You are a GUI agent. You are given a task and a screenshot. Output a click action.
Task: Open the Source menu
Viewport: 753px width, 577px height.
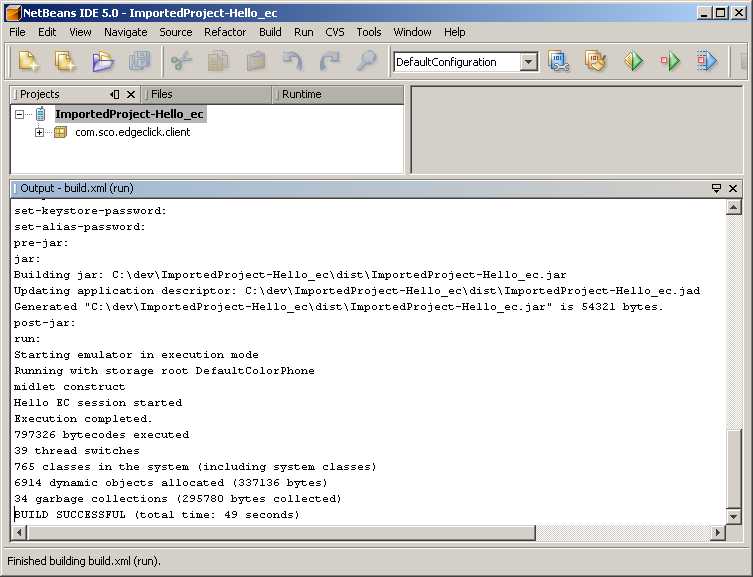pos(176,32)
